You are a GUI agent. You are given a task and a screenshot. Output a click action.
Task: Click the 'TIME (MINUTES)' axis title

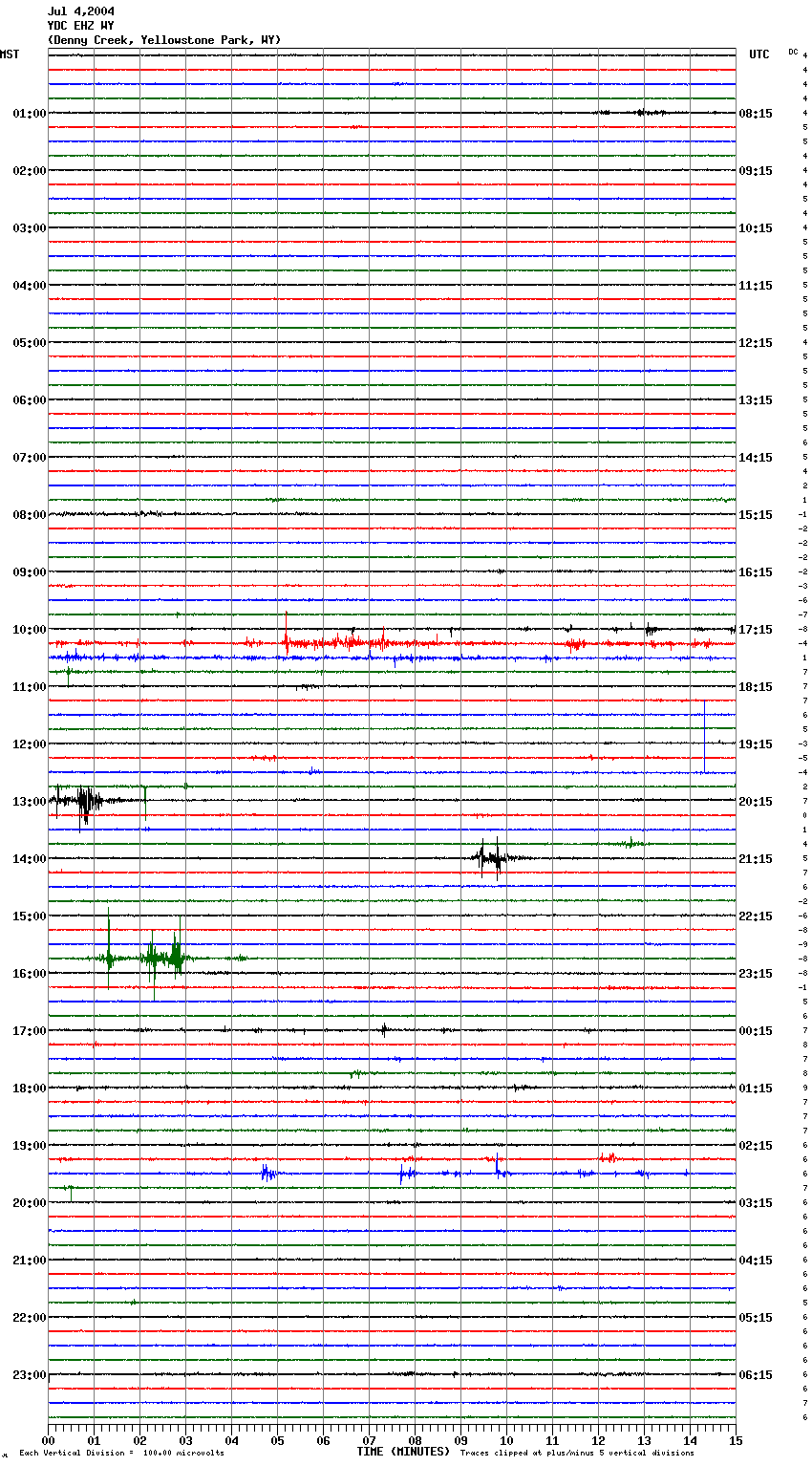pos(403,1452)
